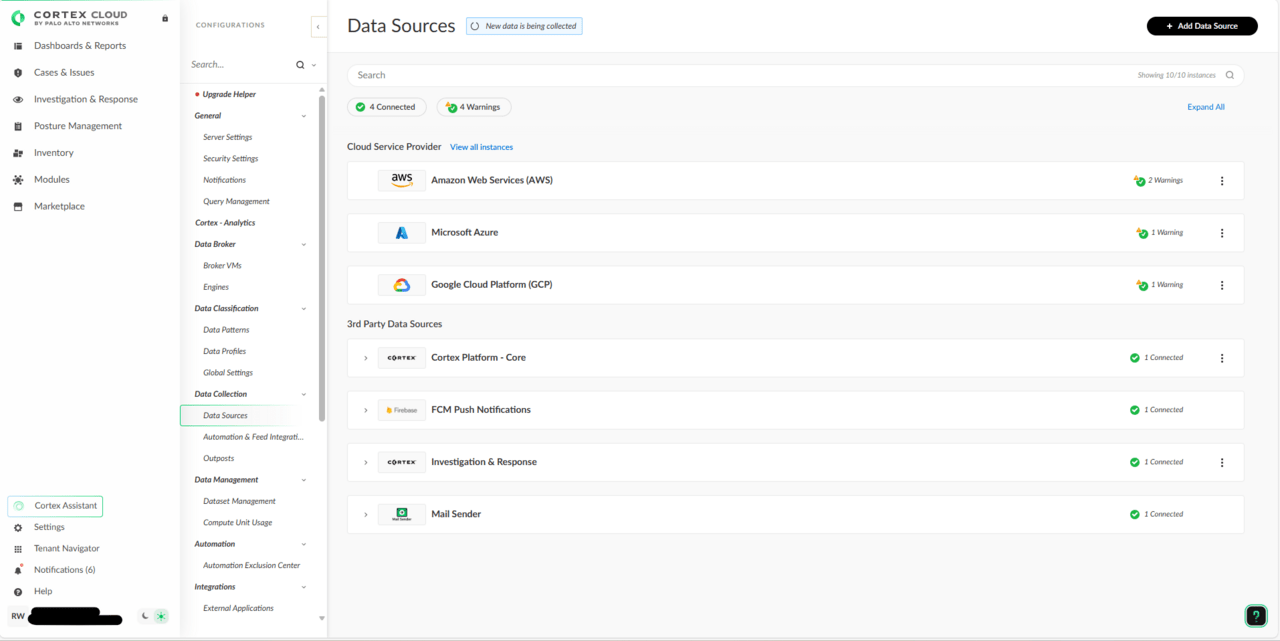This screenshot has width=1280, height=641.
Task: Launch Cortex Assistant
Action: [55, 506]
